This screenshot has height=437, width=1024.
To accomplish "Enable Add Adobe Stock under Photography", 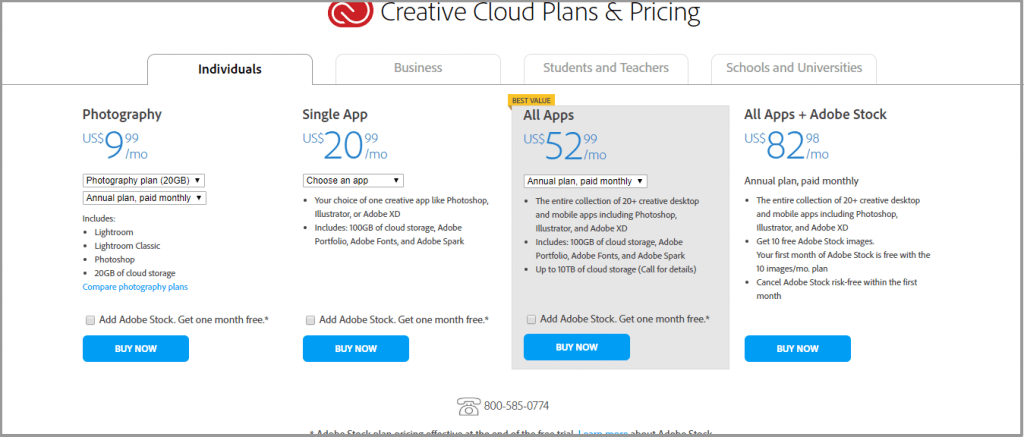I will [x=91, y=320].
